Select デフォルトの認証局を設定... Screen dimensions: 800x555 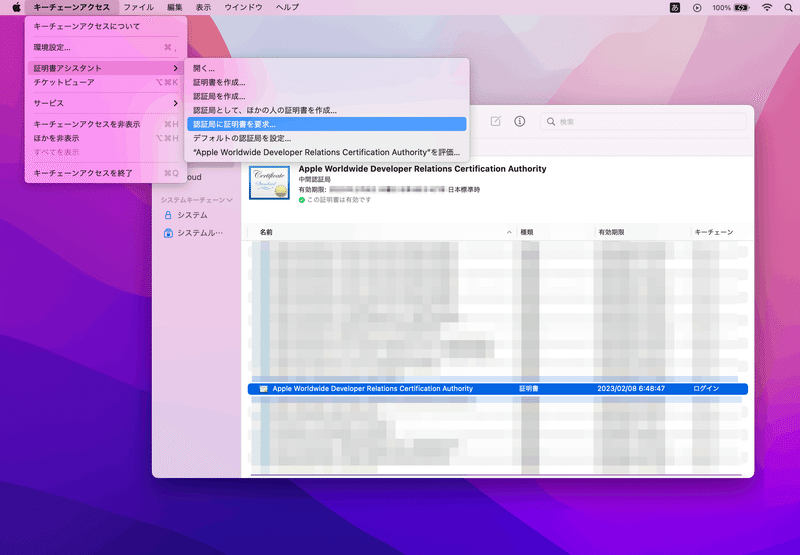coord(327,138)
